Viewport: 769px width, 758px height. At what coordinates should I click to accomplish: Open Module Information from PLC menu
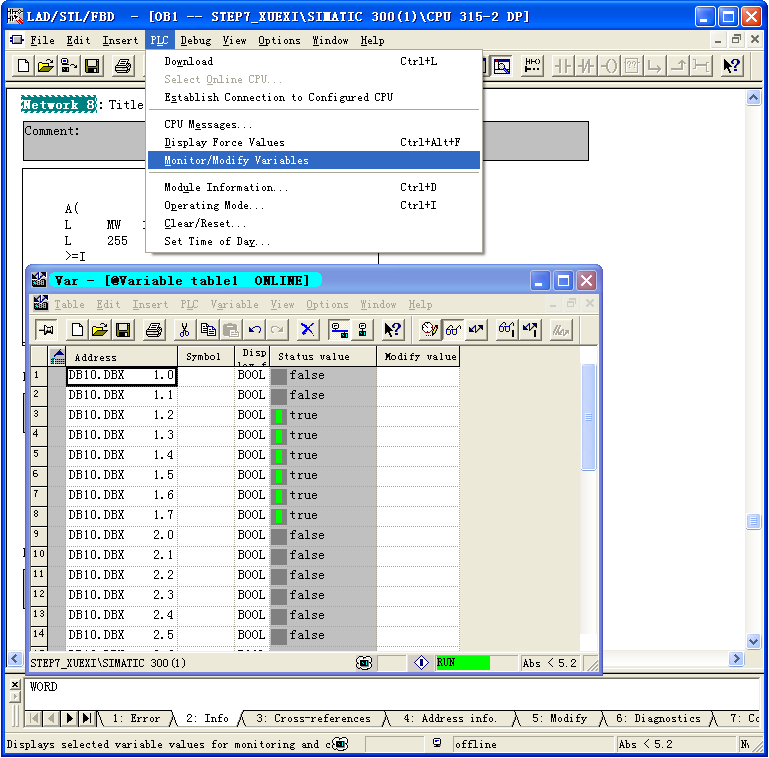pyautogui.click(x=314, y=187)
